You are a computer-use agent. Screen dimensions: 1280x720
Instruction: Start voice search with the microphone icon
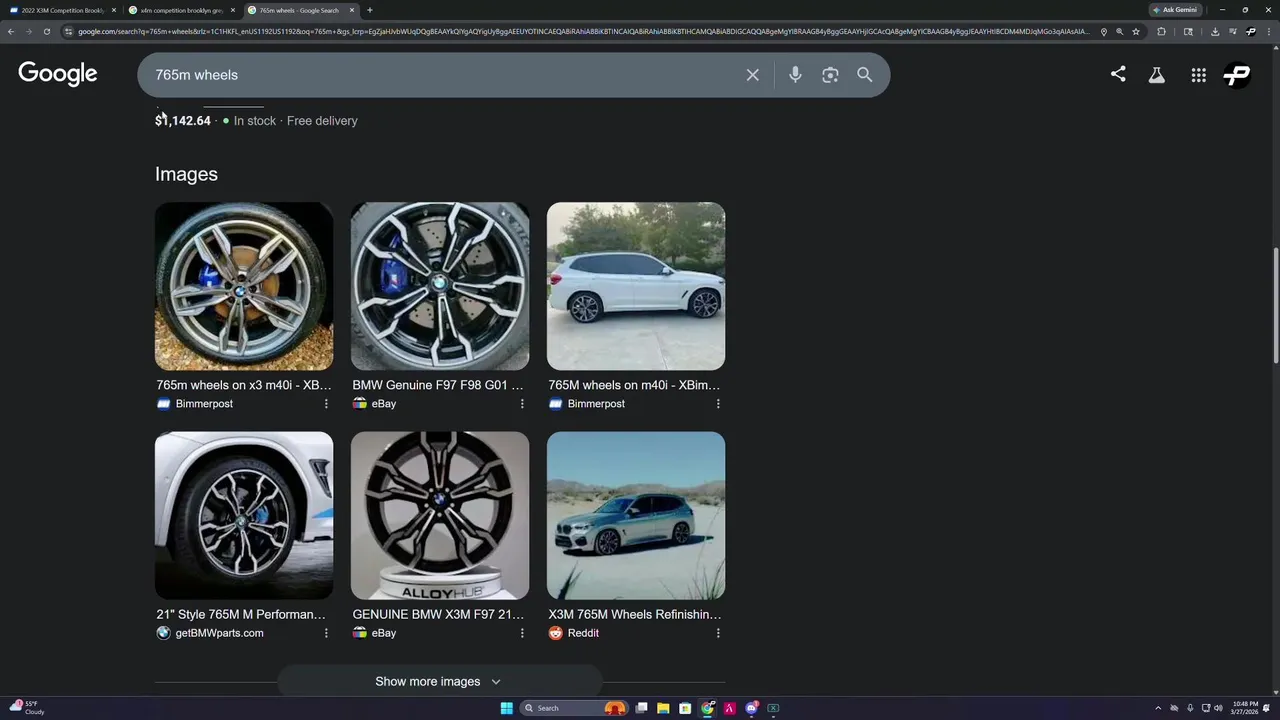tap(795, 75)
